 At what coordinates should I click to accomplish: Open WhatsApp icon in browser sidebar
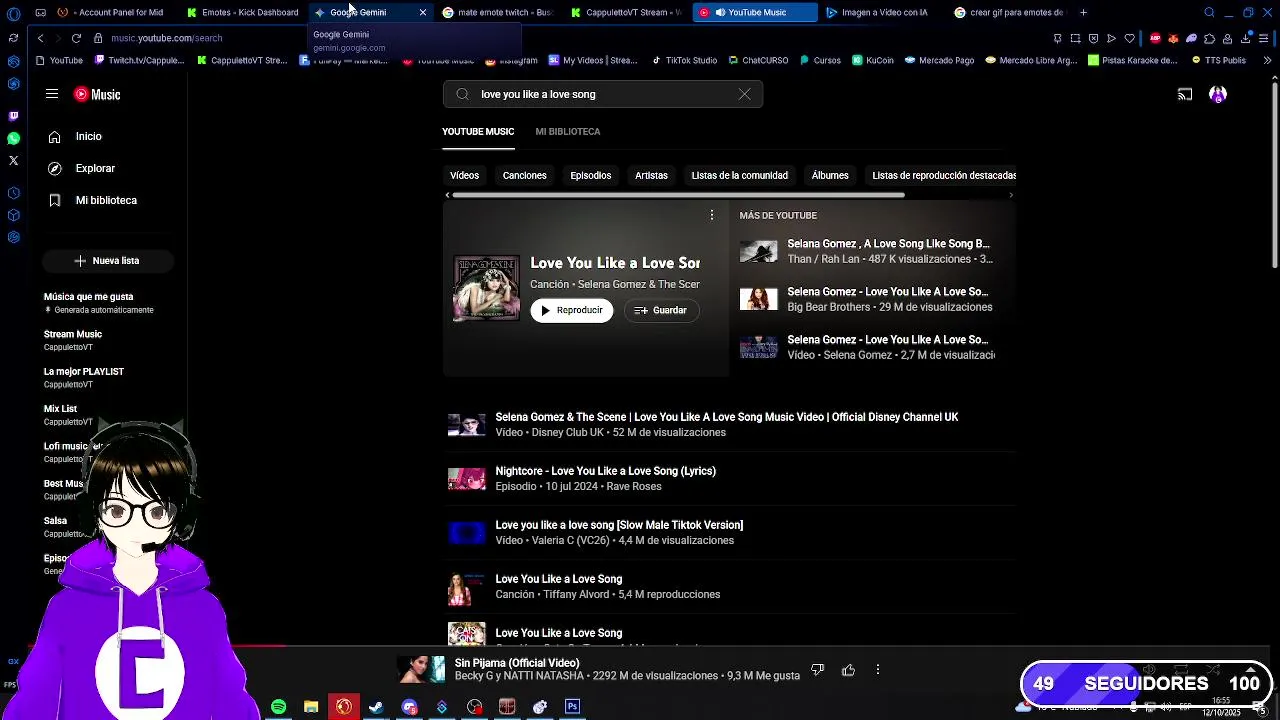(x=13, y=138)
